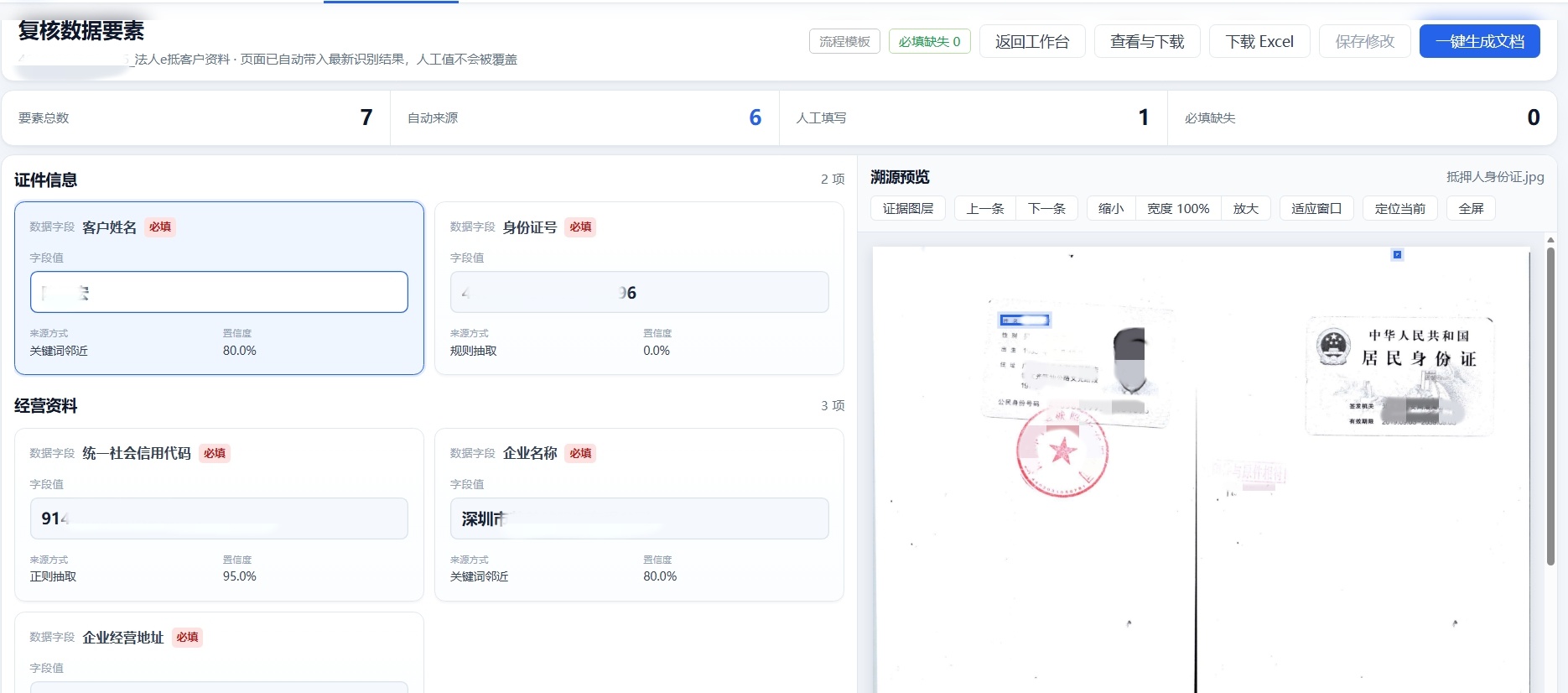Edit the 统一社会信用代码 field value
1568x693 pixels.
pyautogui.click(x=219, y=518)
